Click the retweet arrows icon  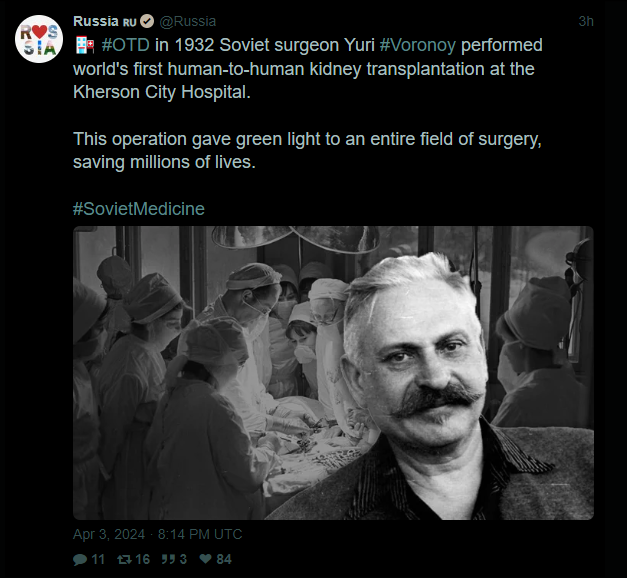(x=124, y=559)
